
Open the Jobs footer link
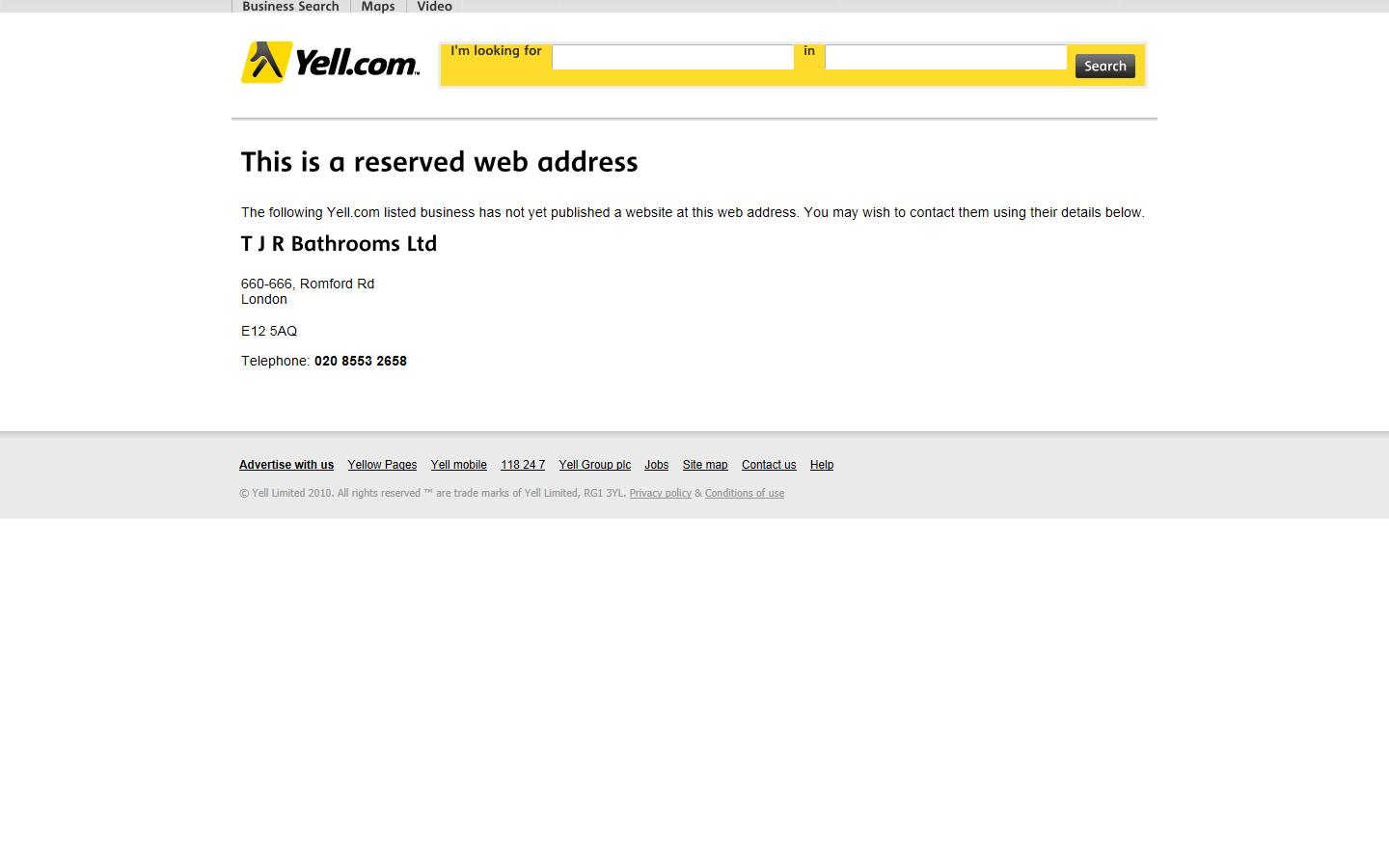(657, 465)
